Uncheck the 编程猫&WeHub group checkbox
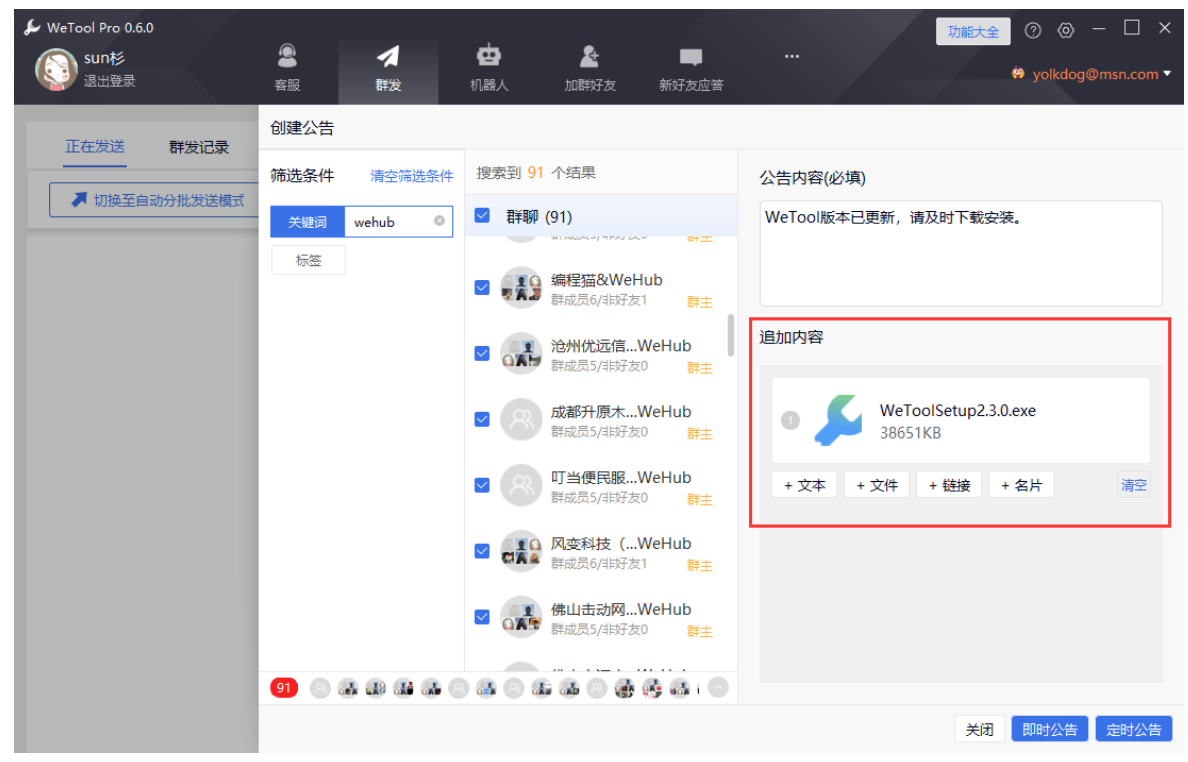The image size is (1188, 762). (x=482, y=288)
